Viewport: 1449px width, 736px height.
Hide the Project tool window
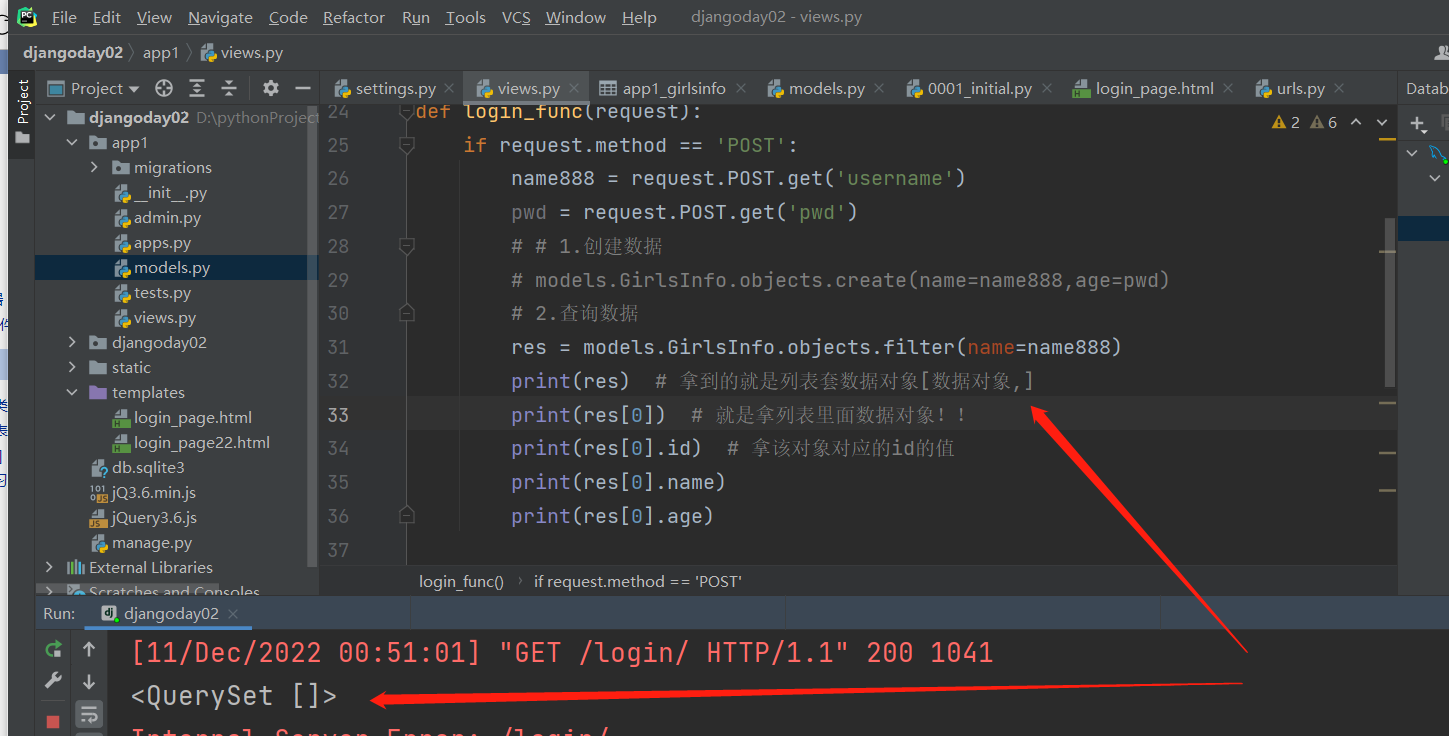[302, 88]
